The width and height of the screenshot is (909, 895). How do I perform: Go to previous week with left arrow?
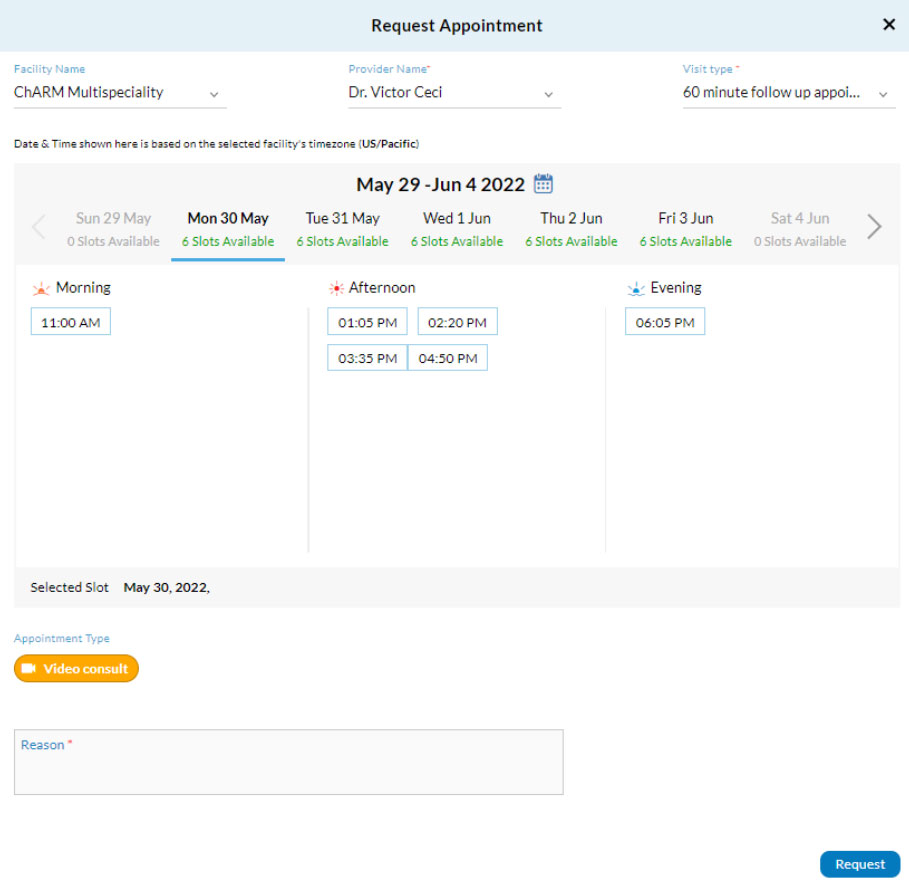pos(39,228)
